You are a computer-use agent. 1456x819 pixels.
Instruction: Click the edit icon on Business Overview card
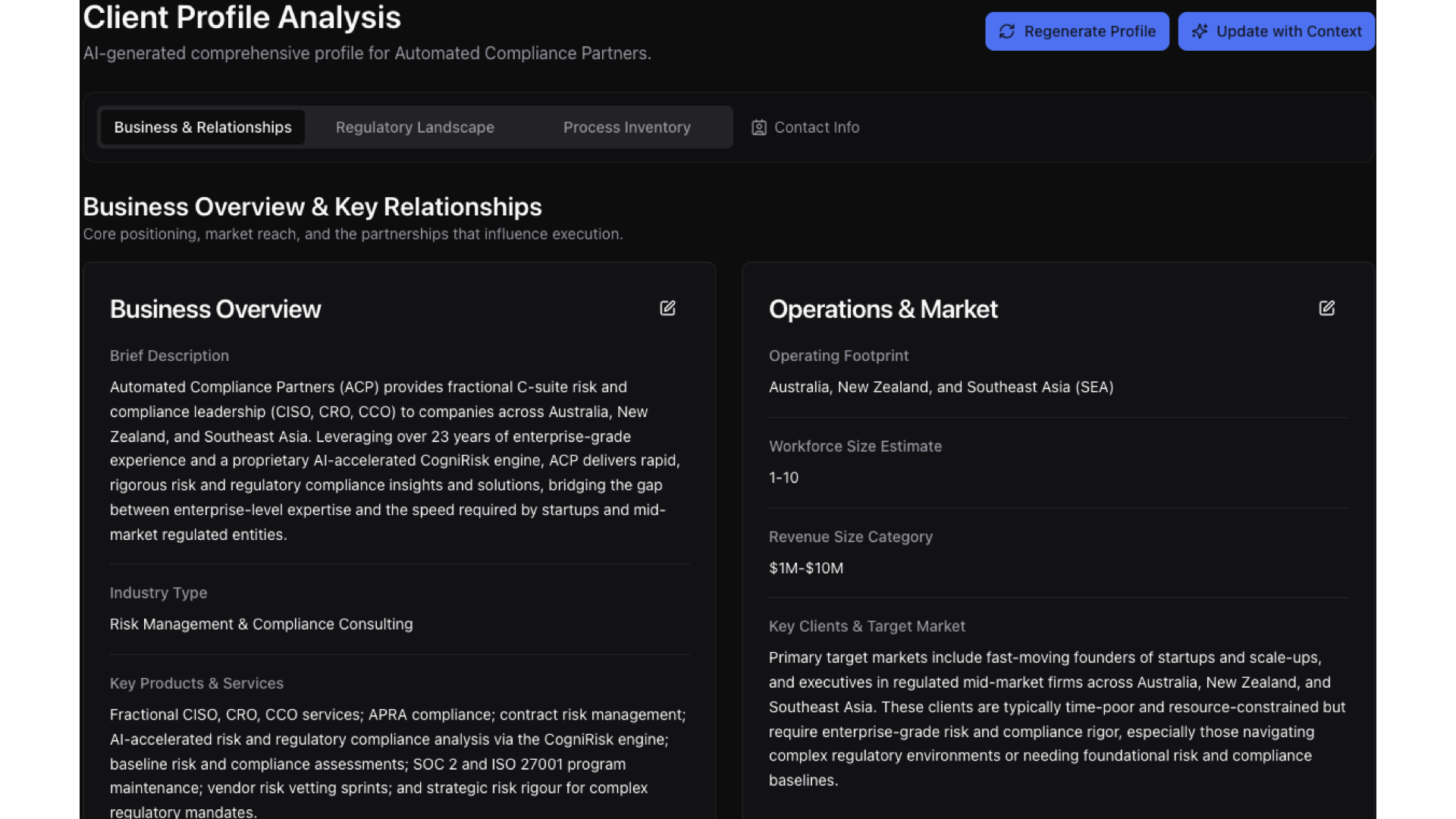click(x=668, y=308)
